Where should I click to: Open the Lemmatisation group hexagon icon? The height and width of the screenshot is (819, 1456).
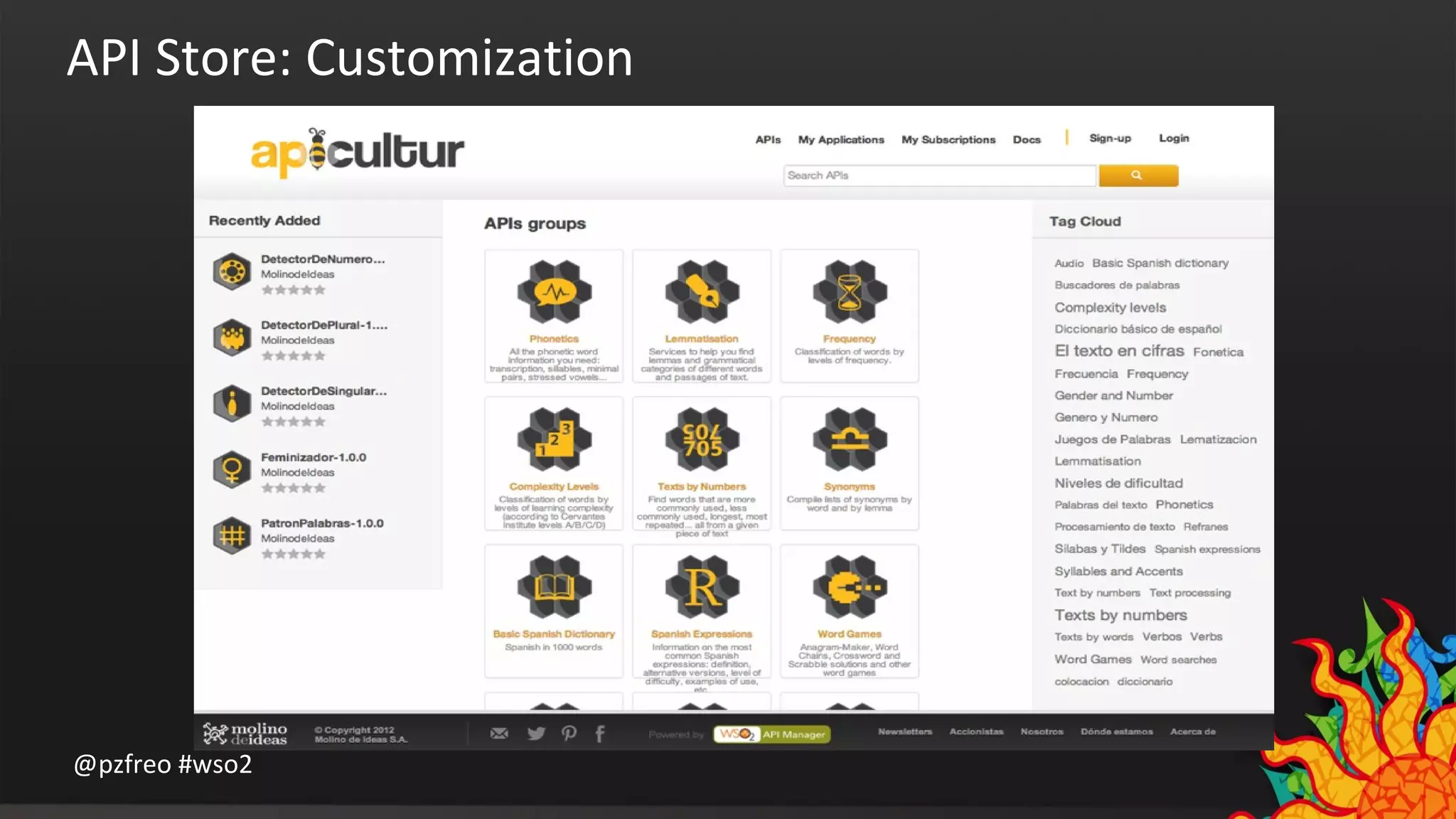click(x=702, y=292)
